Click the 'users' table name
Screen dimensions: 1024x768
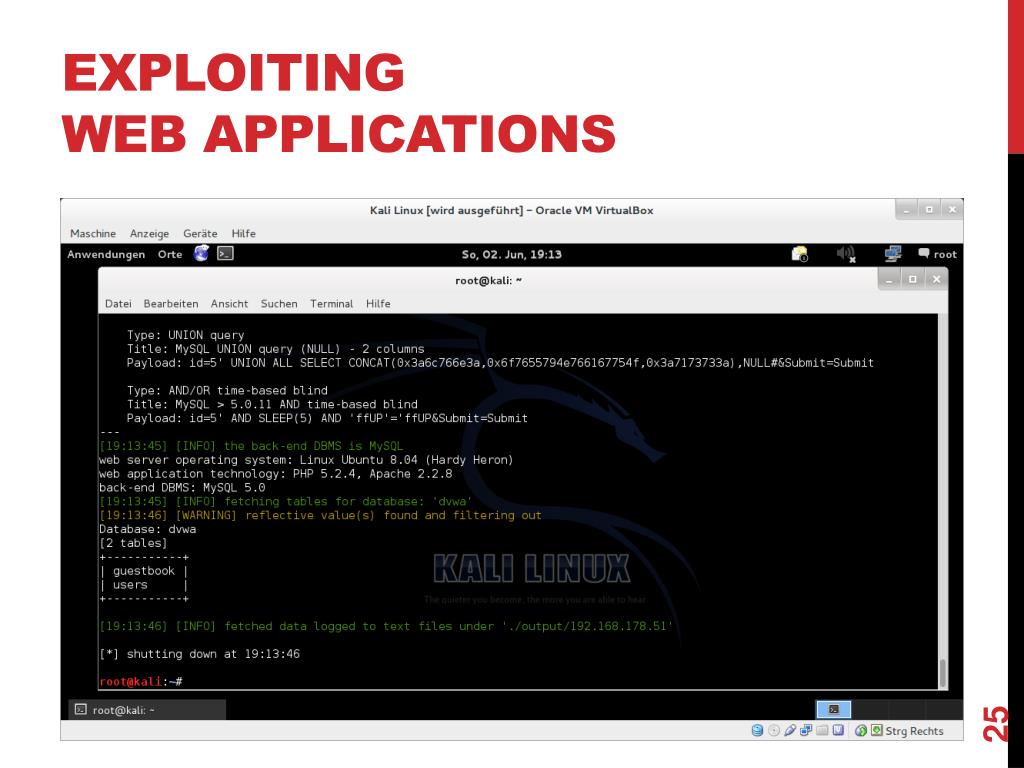(130, 584)
